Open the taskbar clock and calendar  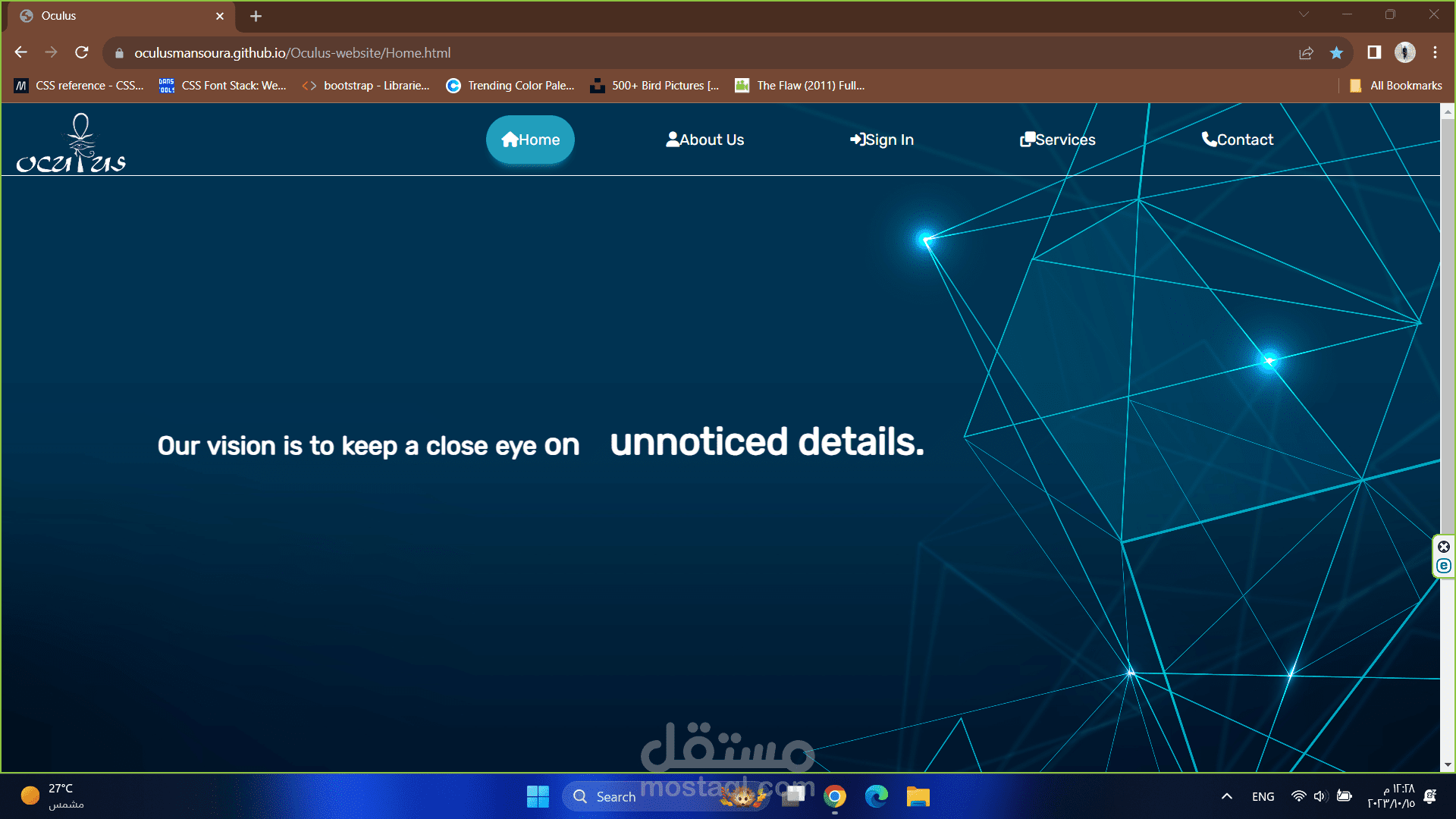(1391, 796)
